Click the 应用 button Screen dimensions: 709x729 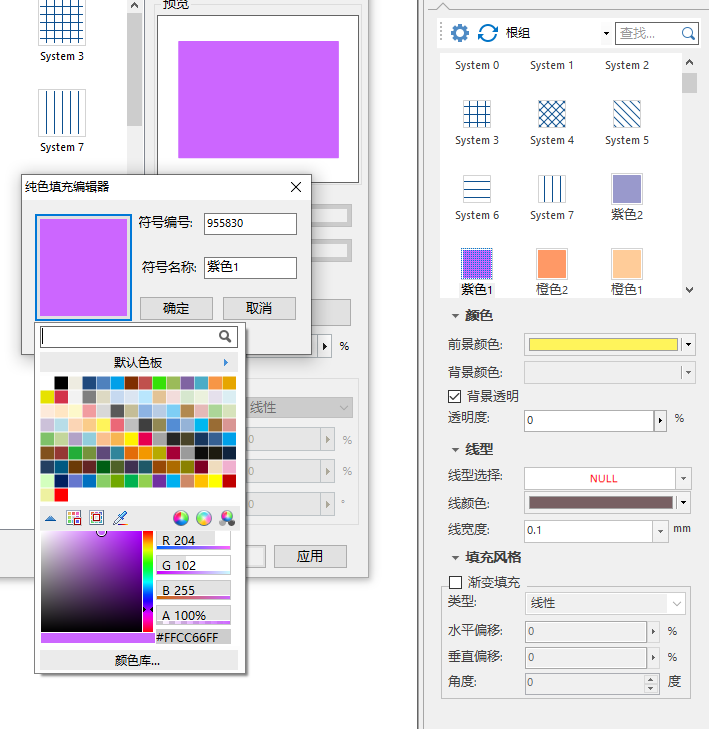coord(310,556)
